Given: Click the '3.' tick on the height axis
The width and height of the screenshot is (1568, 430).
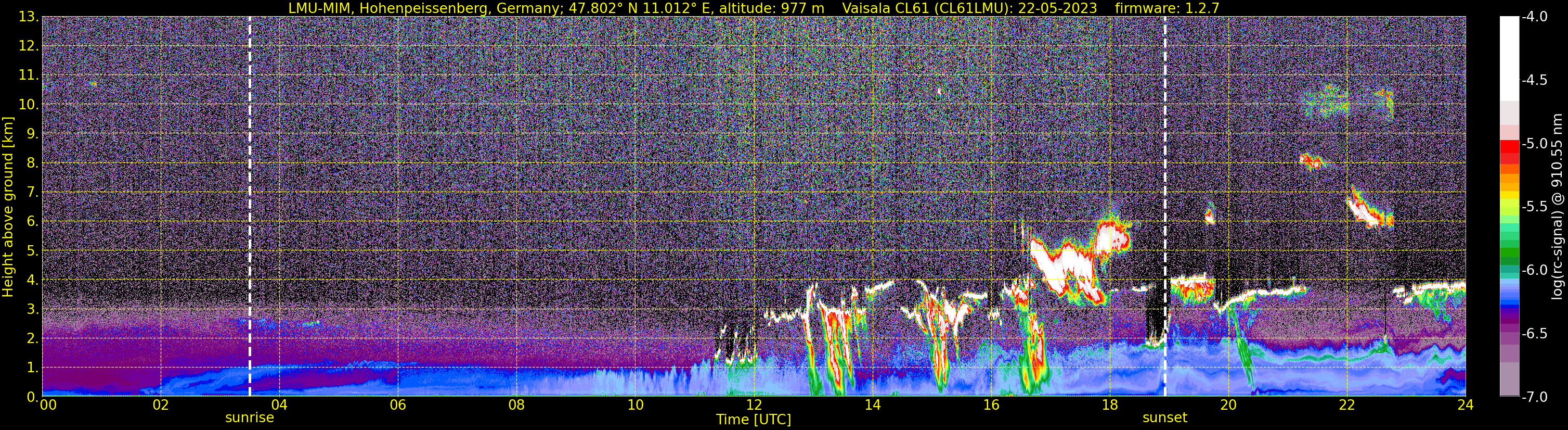Looking at the screenshot, I should click(32, 309).
